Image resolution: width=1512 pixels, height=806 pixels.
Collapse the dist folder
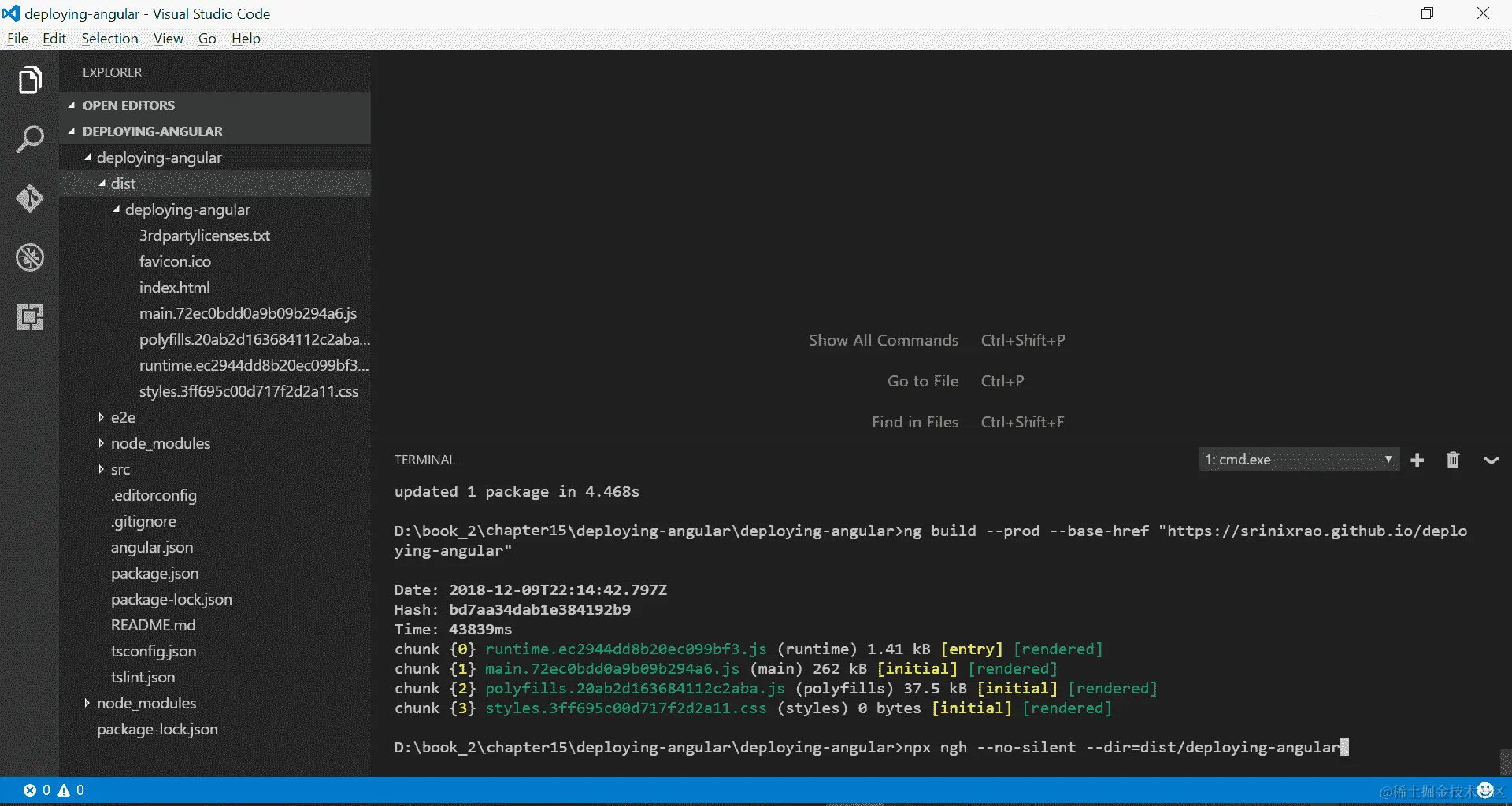(102, 183)
